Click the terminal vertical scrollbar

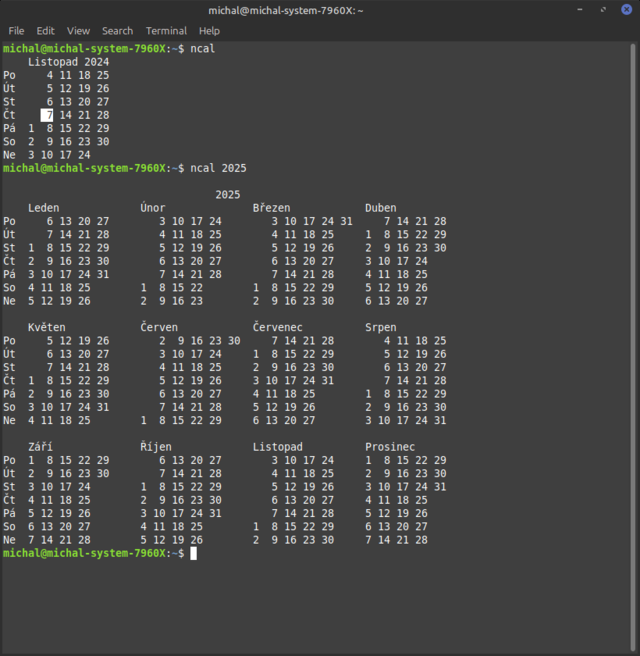tap(633, 347)
